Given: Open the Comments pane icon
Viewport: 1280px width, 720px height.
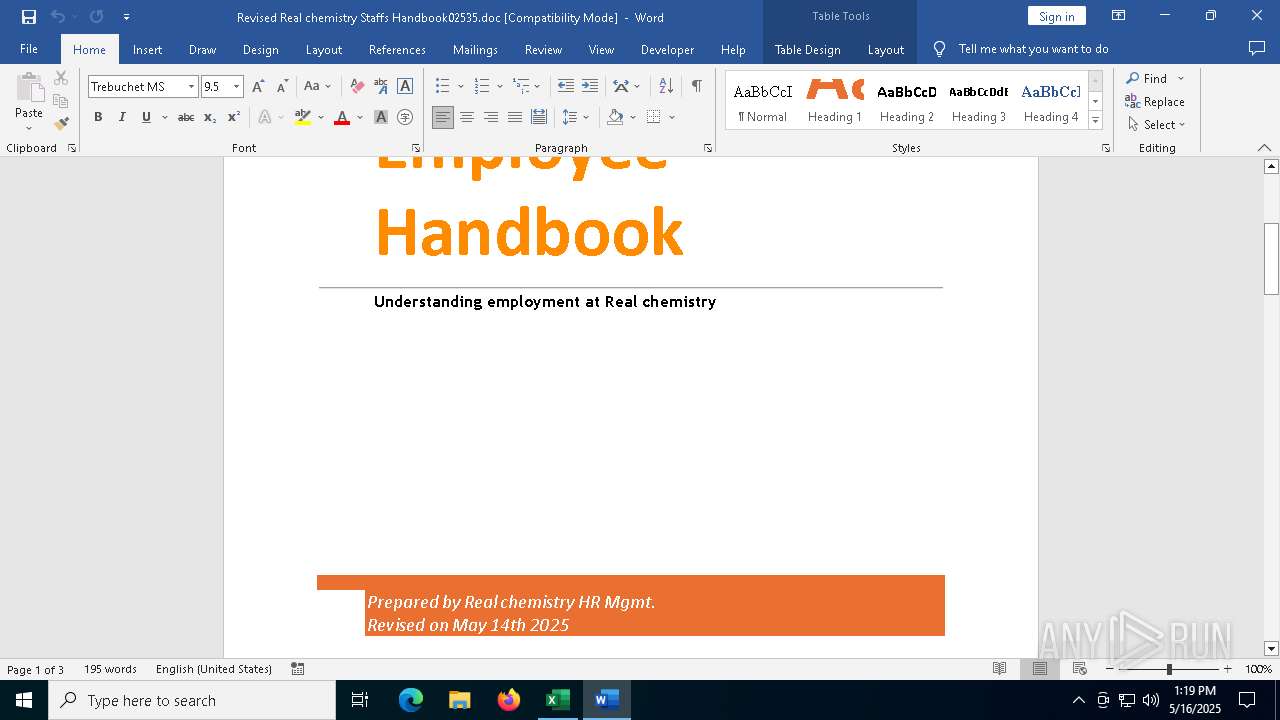Looking at the screenshot, I should [x=1257, y=49].
